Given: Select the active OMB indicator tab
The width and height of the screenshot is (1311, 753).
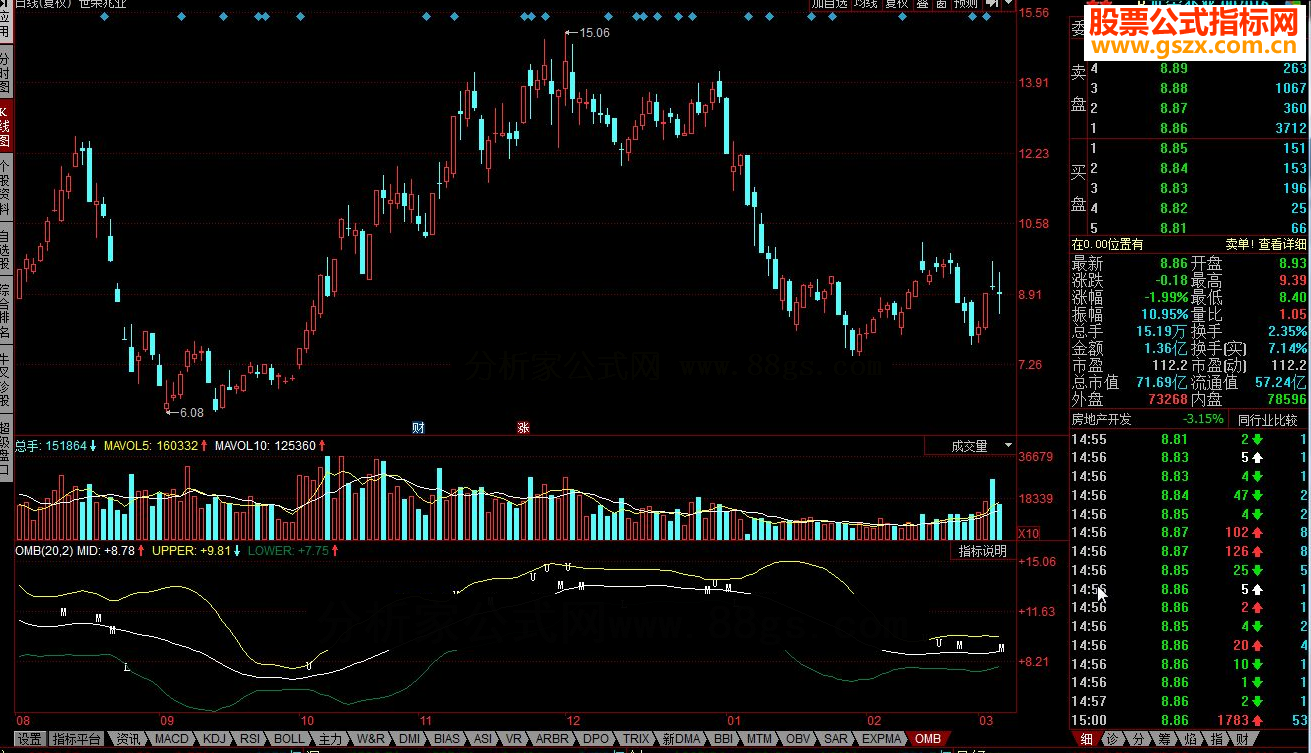Looking at the screenshot, I should pyautogui.click(x=928, y=740).
